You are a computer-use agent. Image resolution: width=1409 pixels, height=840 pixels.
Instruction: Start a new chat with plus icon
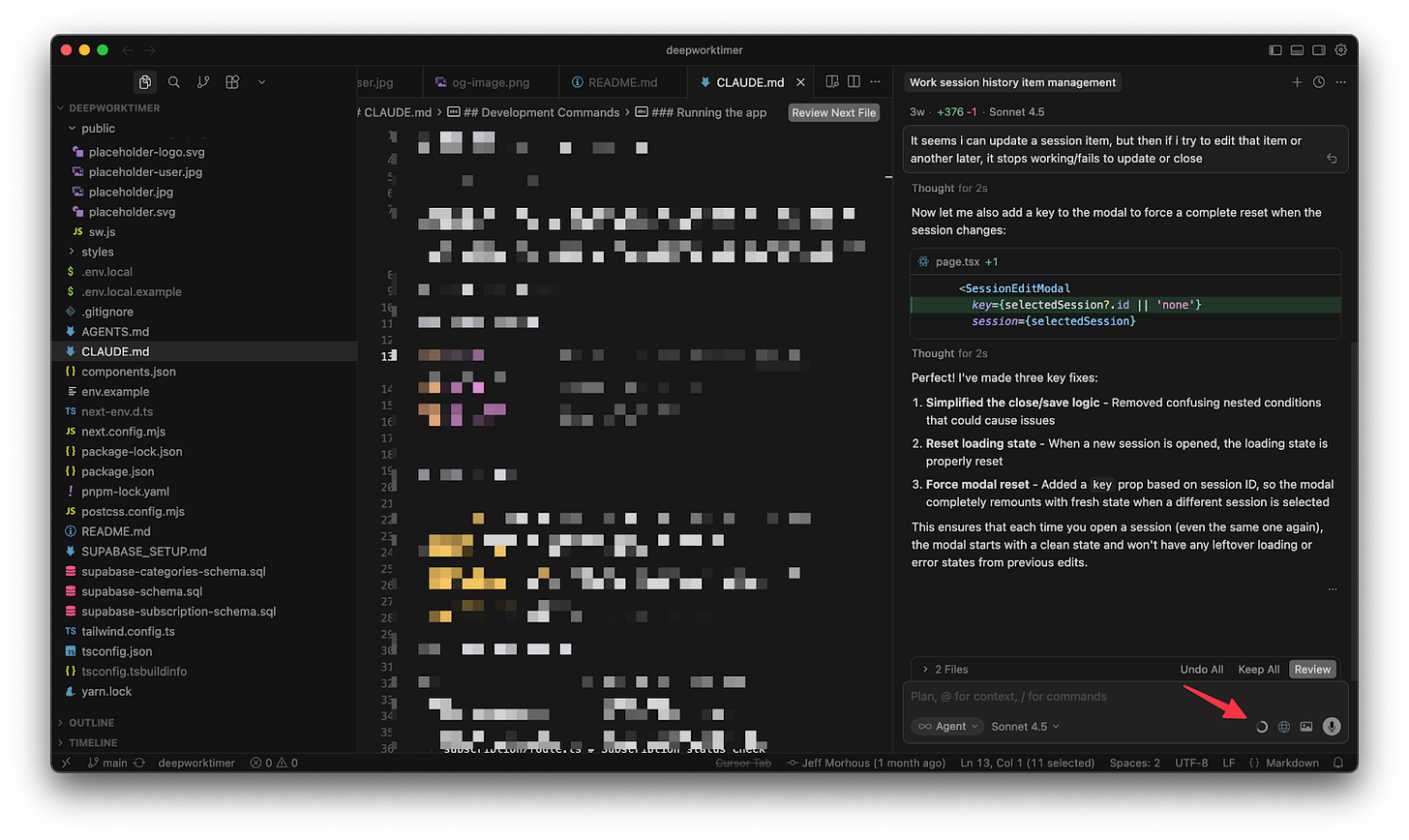1297,82
